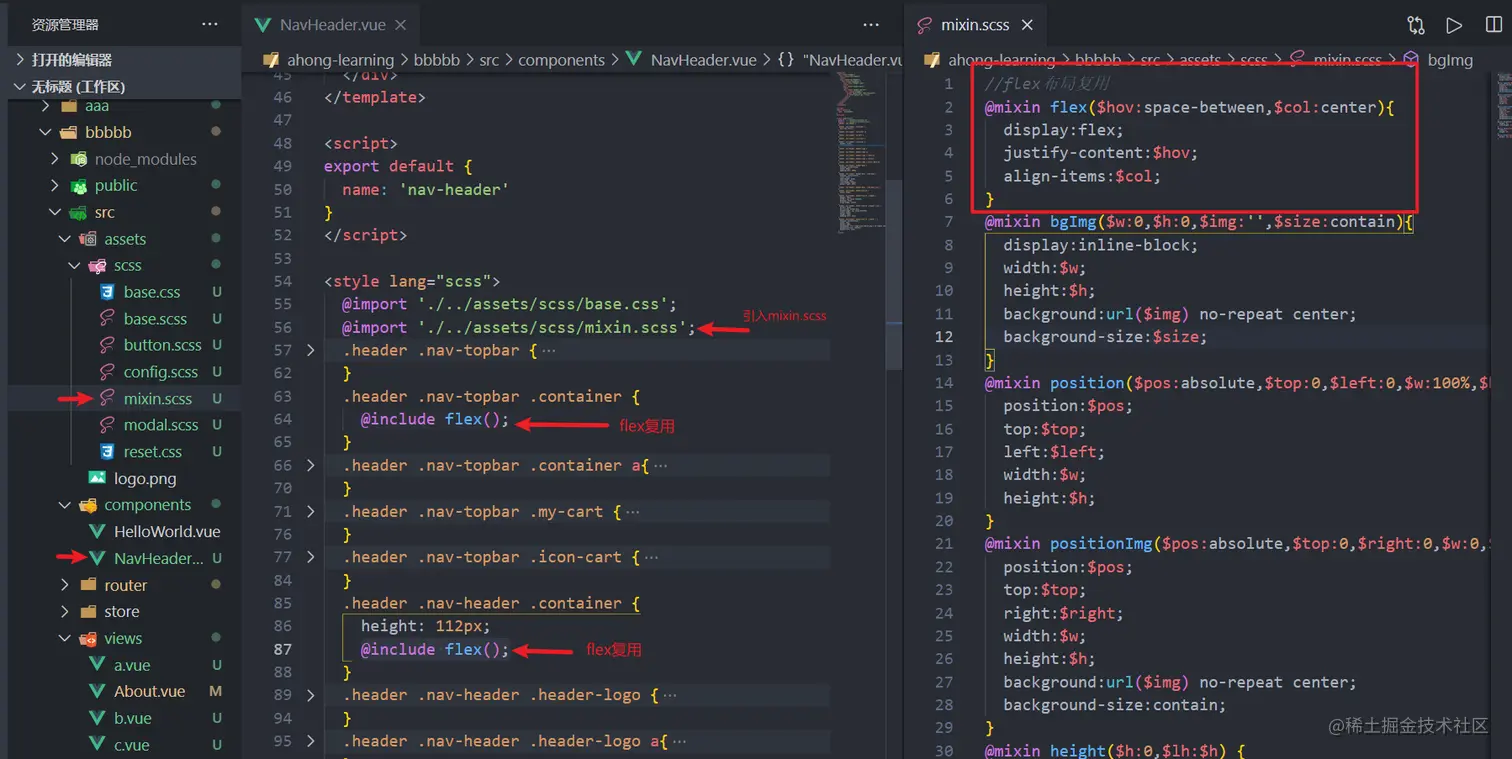Screen dimensions: 1512x759
Task: Click the bbbbb breadcrumb in NavHeader.vue editor
Action: [437, 60]
